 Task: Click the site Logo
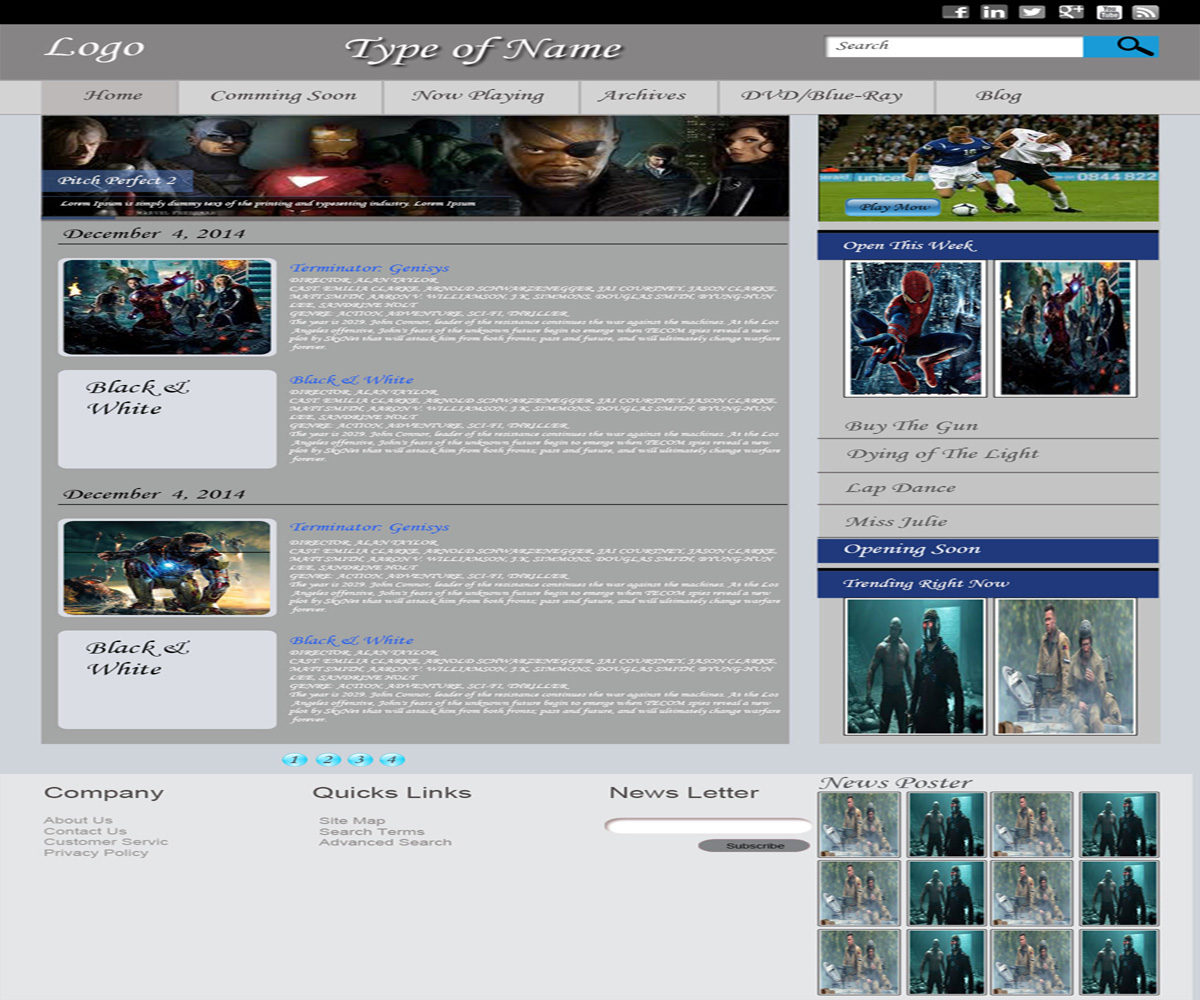click(95, 48)
